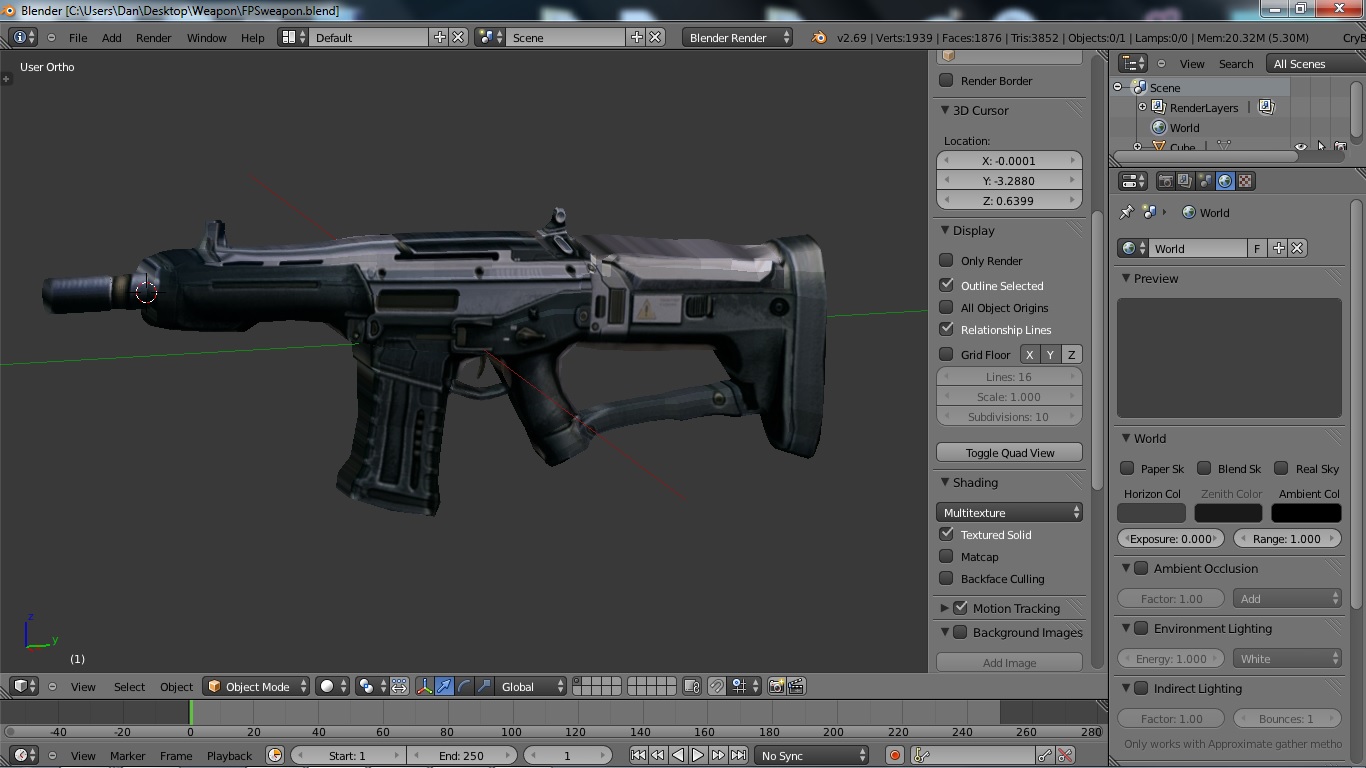This screenshot has width=1366, height=768.
Task: Open the Blender Render engine dropdown
Action: tap(737, 37)
